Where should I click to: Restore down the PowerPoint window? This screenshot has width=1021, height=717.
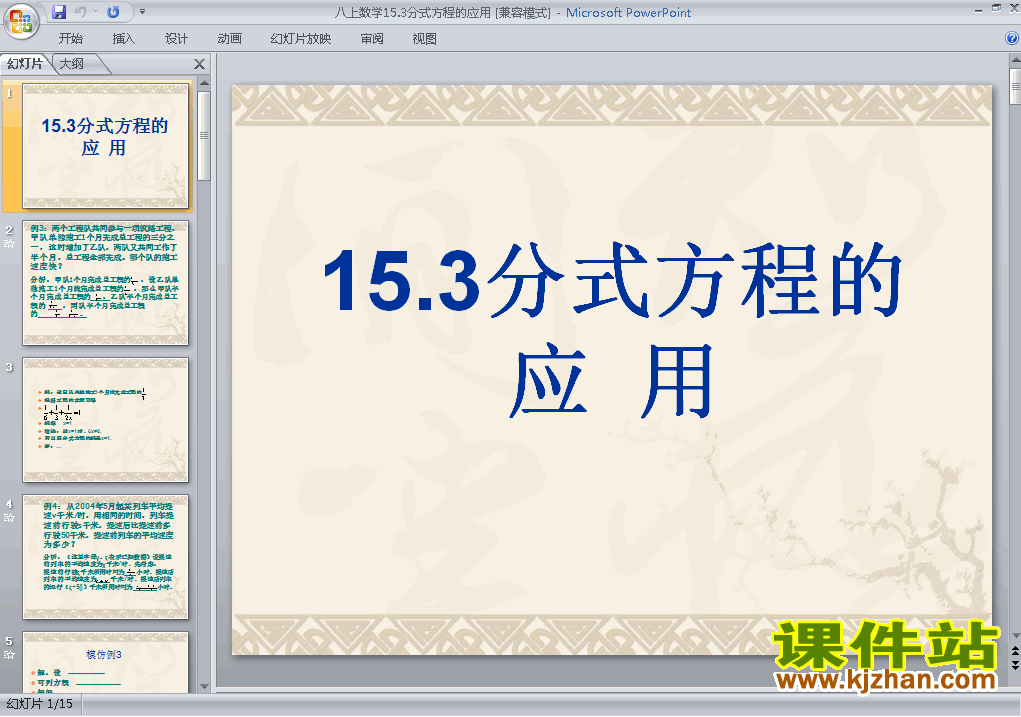tap(996, 8)
